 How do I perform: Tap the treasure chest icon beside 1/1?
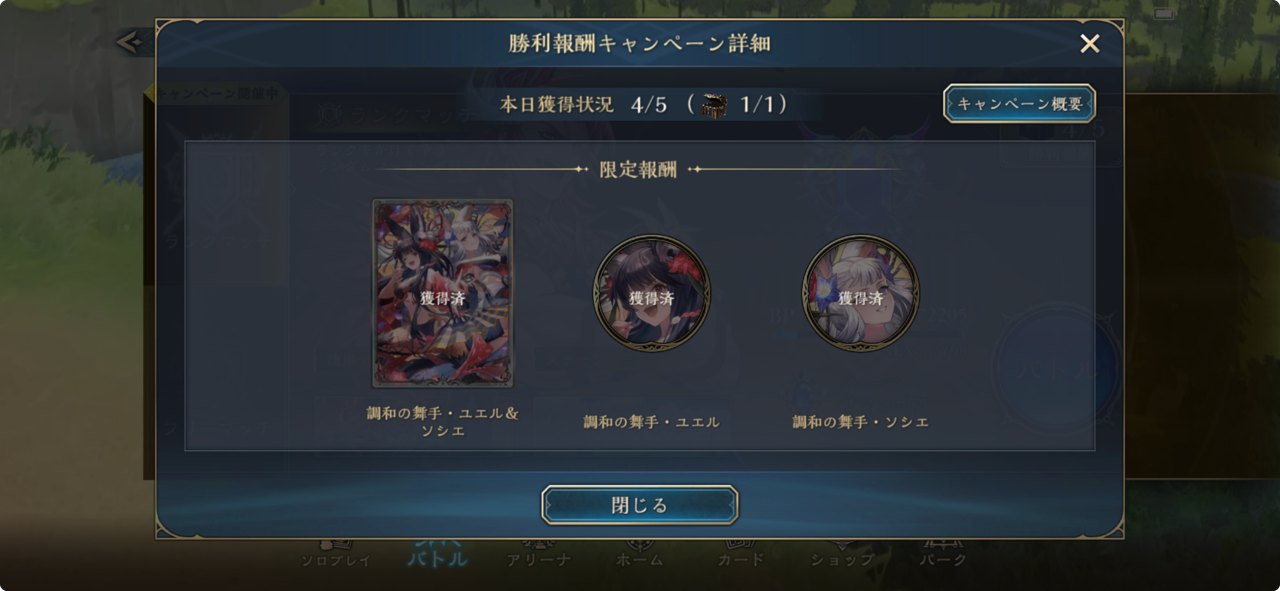tap(713, 105)
